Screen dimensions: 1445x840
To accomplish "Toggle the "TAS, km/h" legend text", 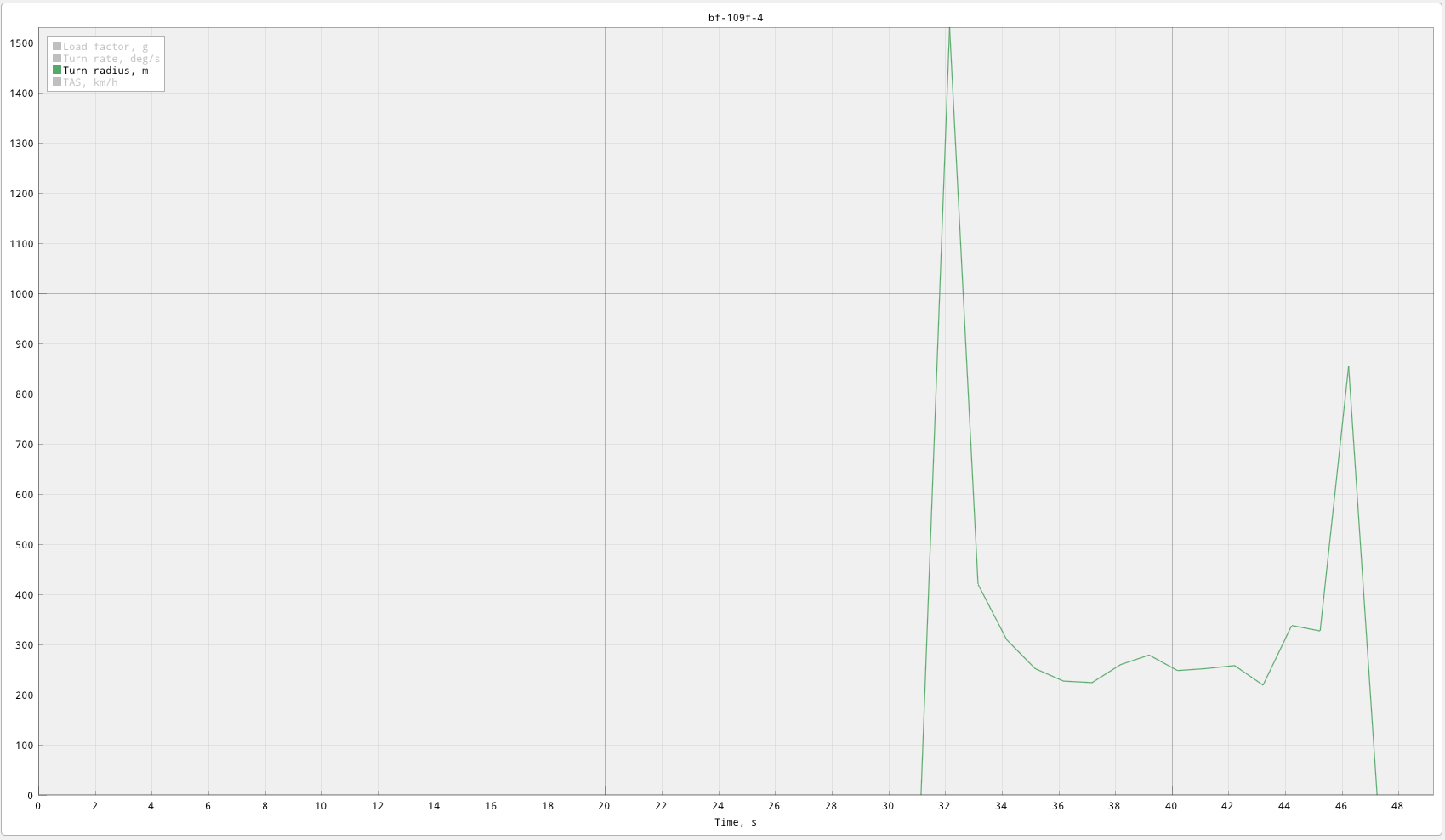I will [90, 82].
